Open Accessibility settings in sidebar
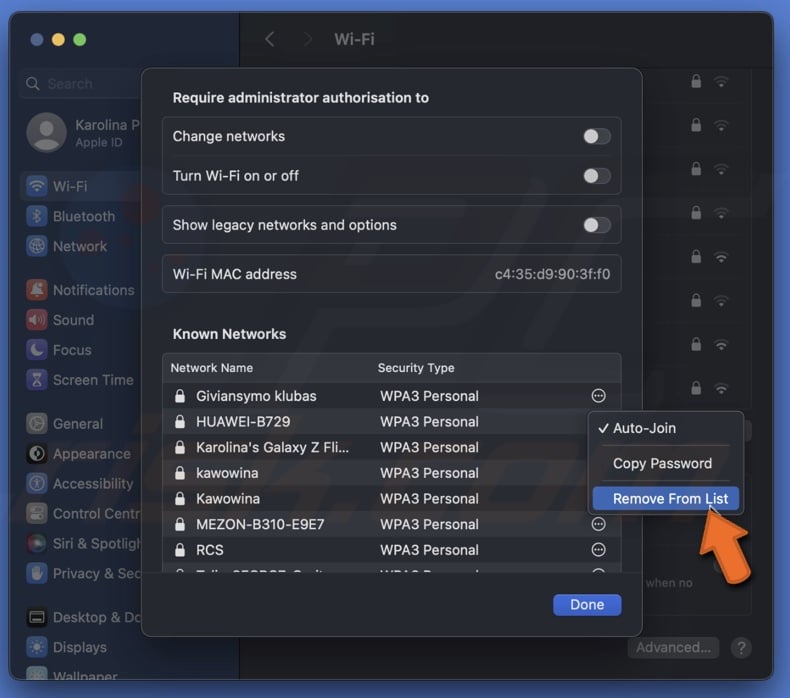 point(81,483)
